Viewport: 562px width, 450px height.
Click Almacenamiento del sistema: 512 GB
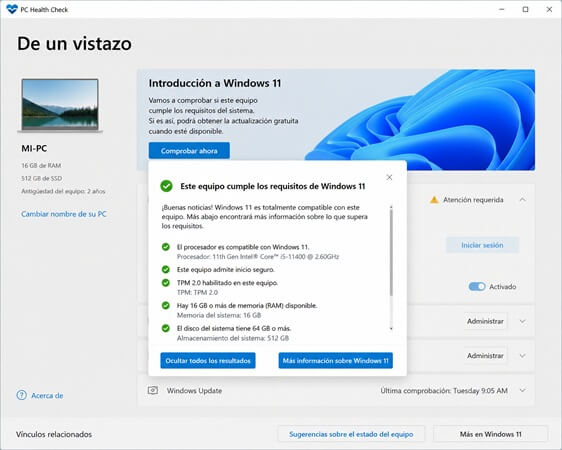(233, 338)
